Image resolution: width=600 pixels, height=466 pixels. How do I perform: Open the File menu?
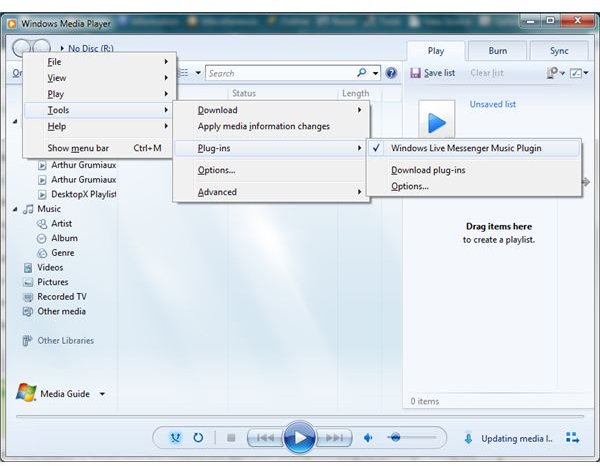pyautogui.click(x=100, y=62)
